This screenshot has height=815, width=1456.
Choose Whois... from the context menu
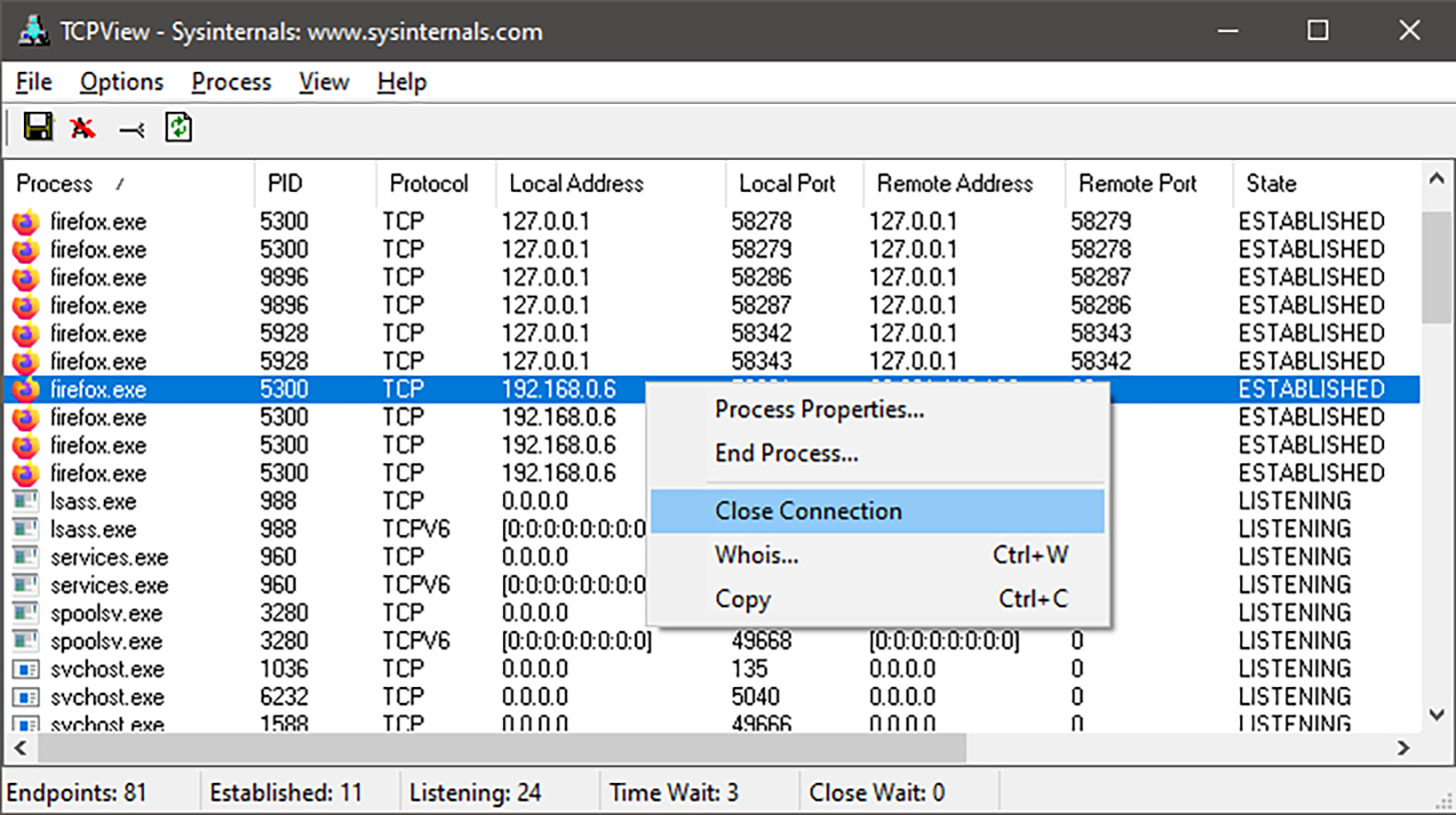click(878, 555)
